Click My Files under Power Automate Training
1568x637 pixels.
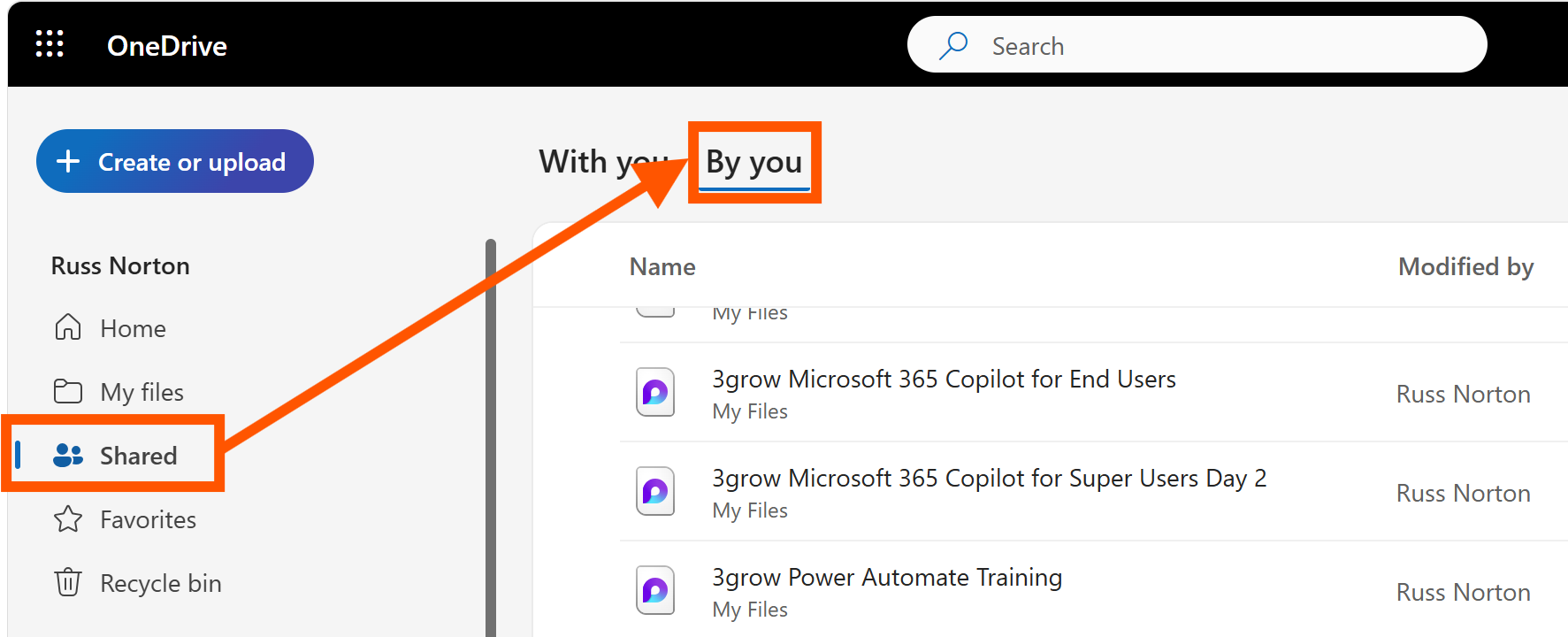[x=750, y=610]
